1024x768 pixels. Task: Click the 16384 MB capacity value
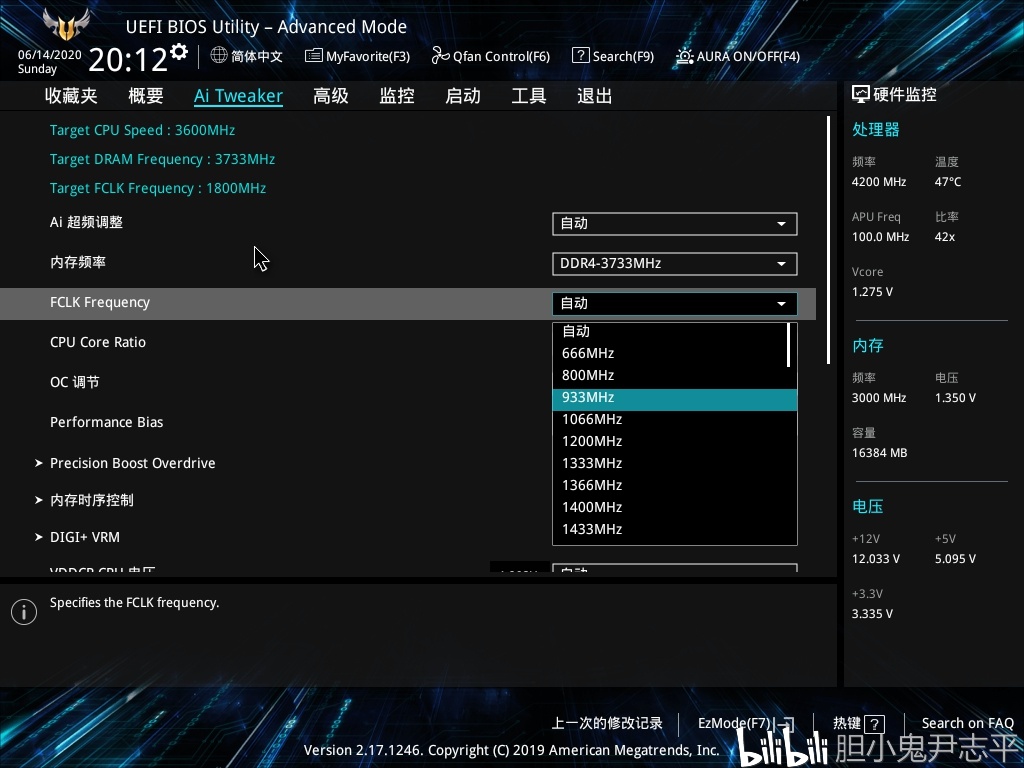[x=879, y=453]
